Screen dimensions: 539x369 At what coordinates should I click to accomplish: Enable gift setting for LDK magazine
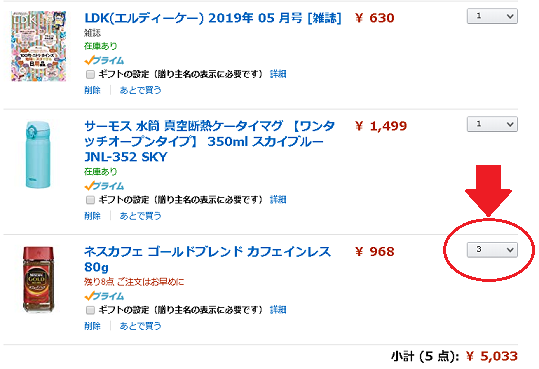coord(90,74)
